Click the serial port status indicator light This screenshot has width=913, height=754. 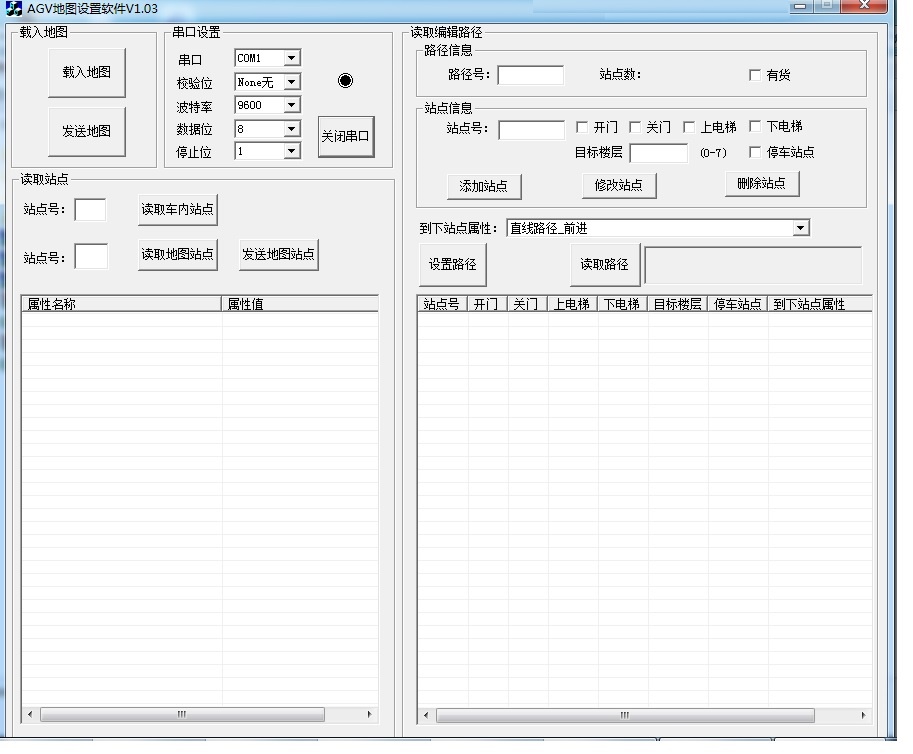pyautogui.click(x=346, y=81)
